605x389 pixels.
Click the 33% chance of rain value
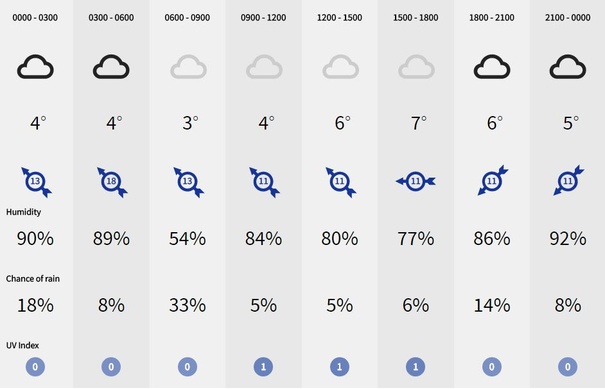(x=188, y=305)
